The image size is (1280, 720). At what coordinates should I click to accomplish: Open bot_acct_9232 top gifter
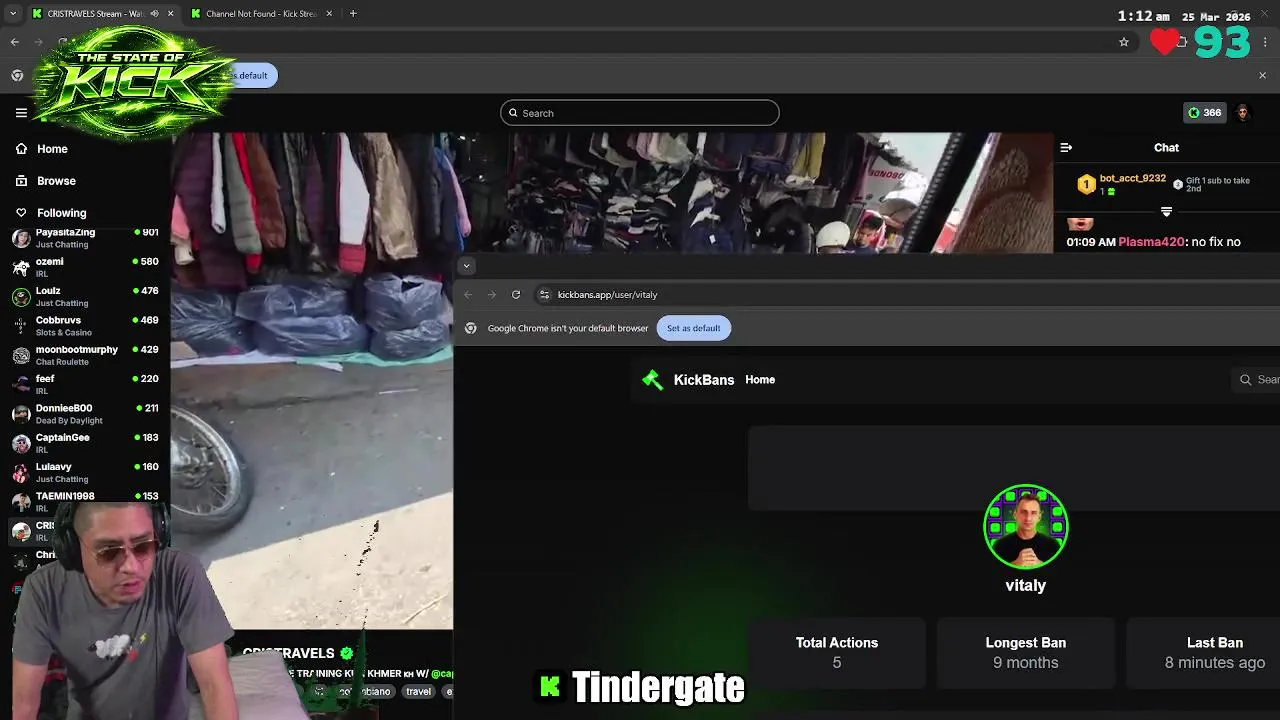(x=1132, y=178)
